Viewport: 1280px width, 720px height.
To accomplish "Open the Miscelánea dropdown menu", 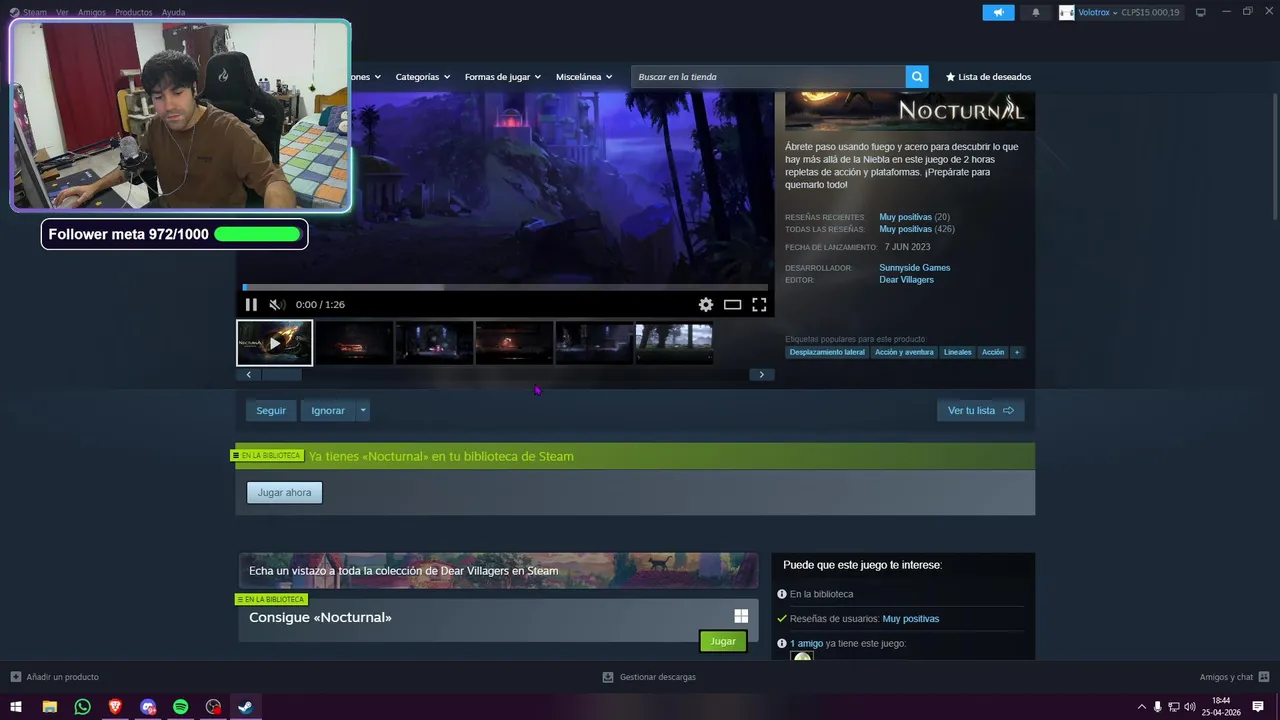I will (x=584, y=77).
